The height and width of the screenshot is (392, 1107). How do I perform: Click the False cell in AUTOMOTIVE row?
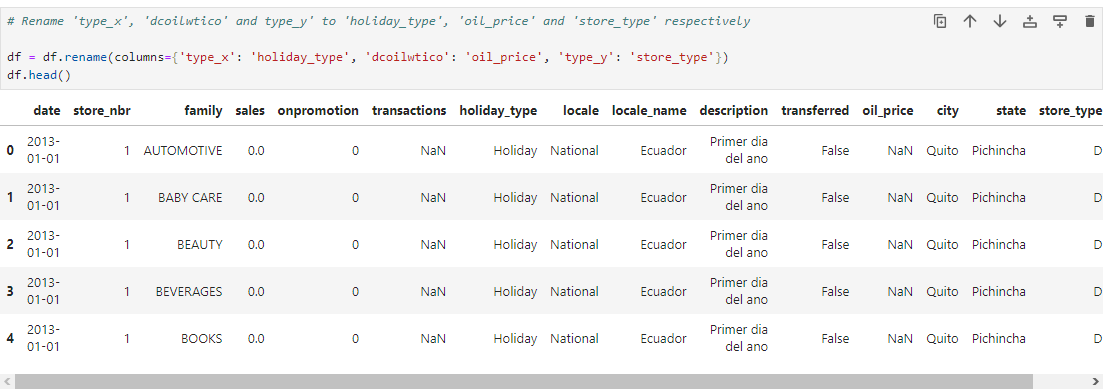(835, 150)
